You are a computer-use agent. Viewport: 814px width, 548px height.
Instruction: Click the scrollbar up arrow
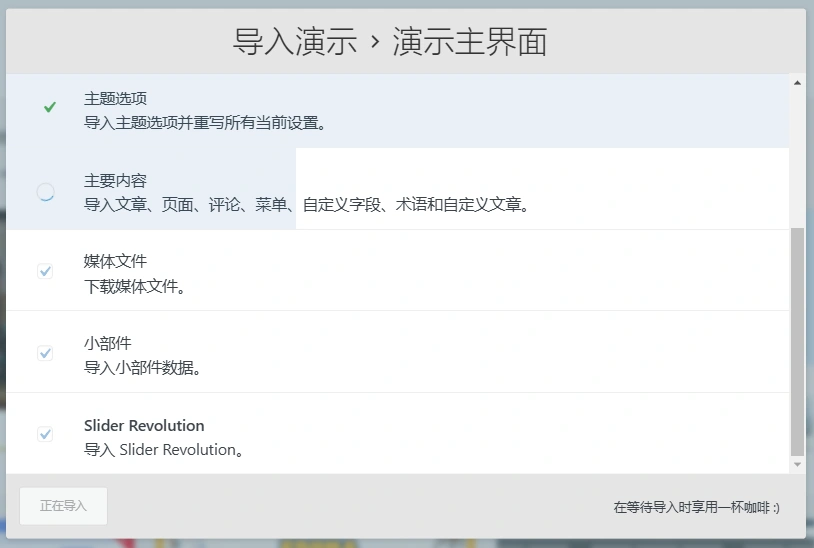797,83
